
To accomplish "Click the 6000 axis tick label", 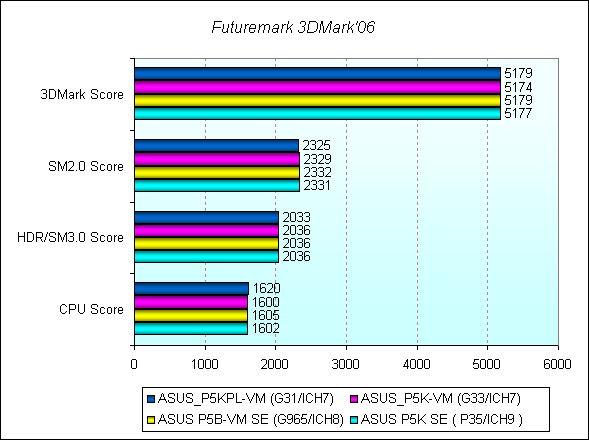I will click(x=557, y=364).
